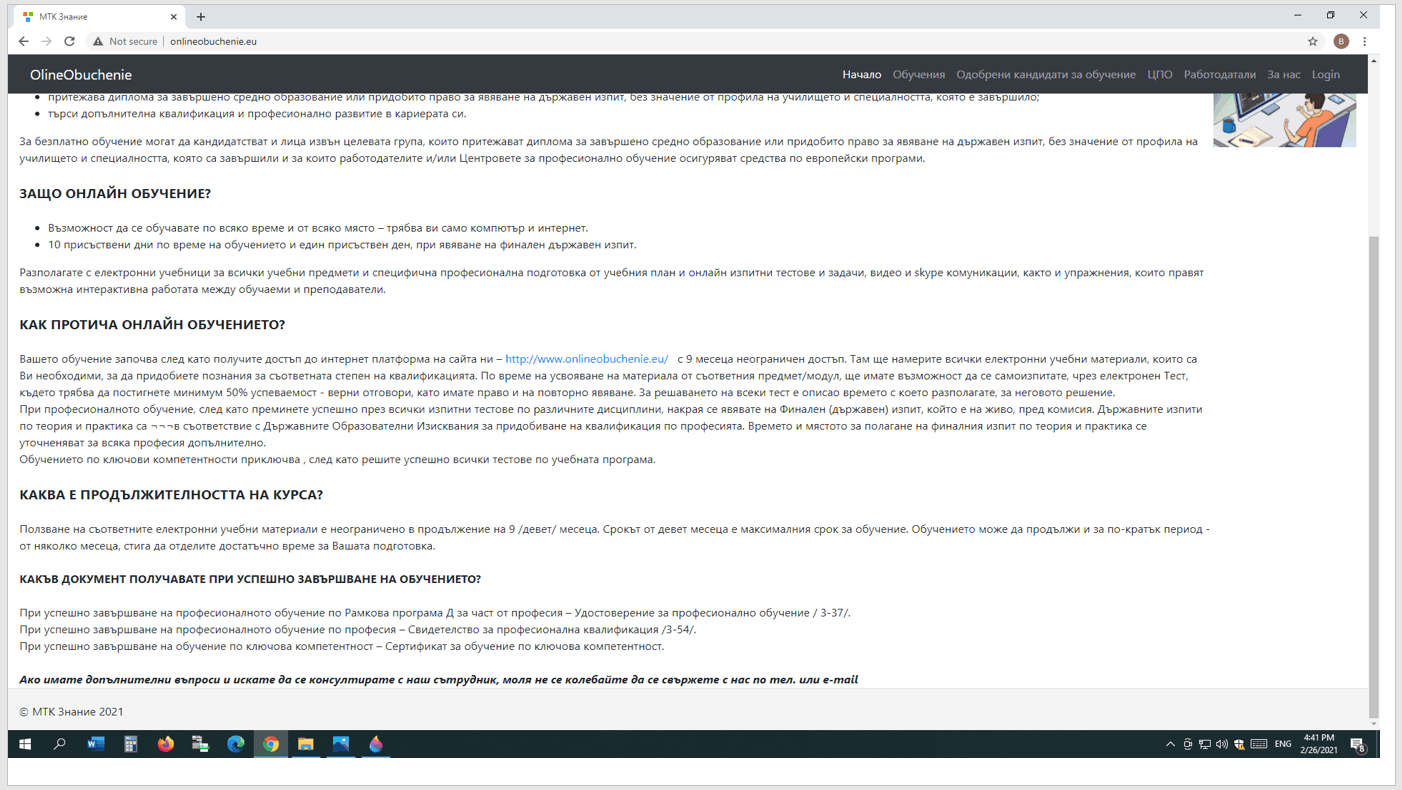Click the Login link in navbar
Screen dimensions: 1402x790
[1326, 75]
